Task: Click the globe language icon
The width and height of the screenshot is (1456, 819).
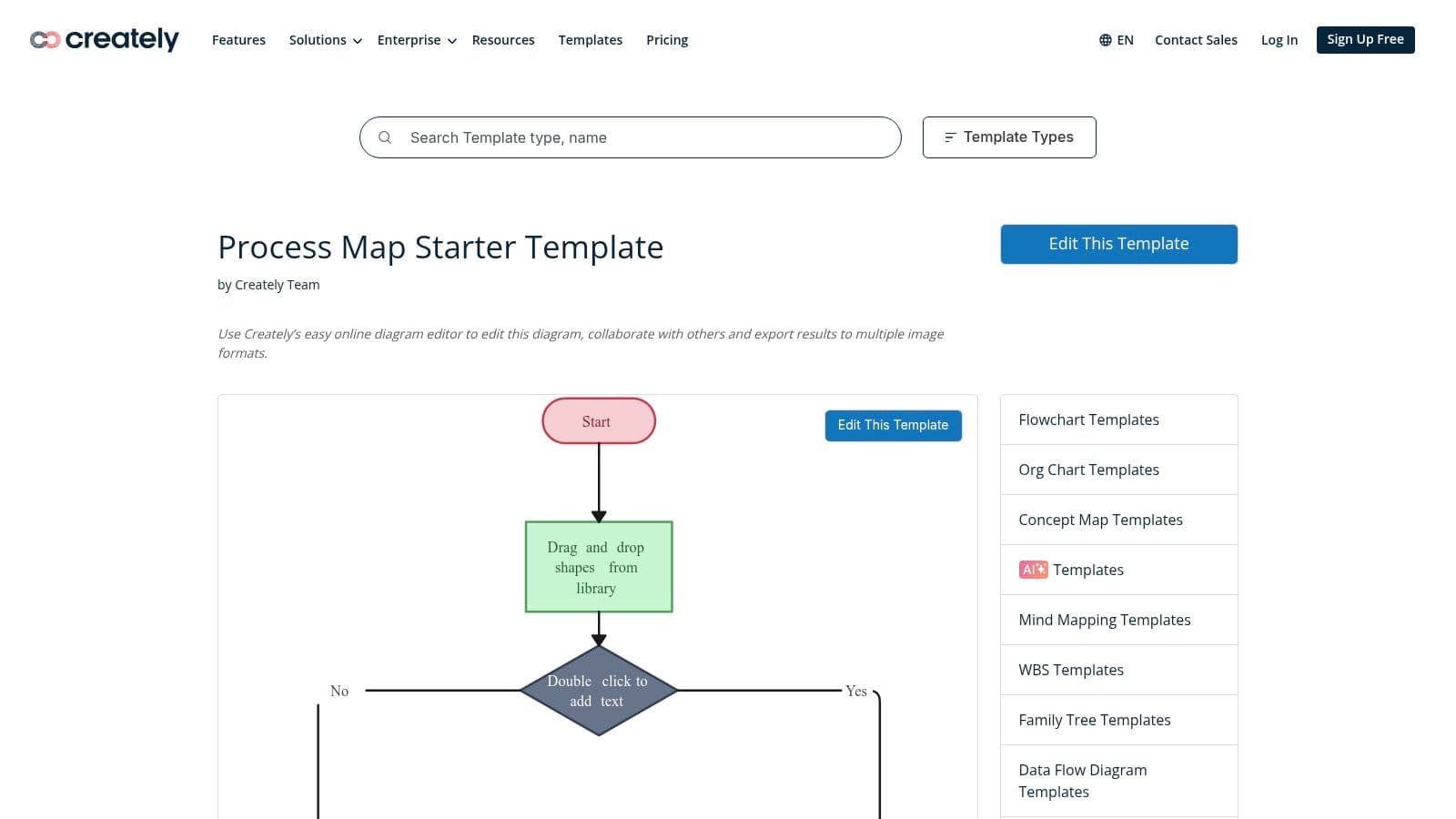Action: pyautogui.click(x=1104, y=40)
